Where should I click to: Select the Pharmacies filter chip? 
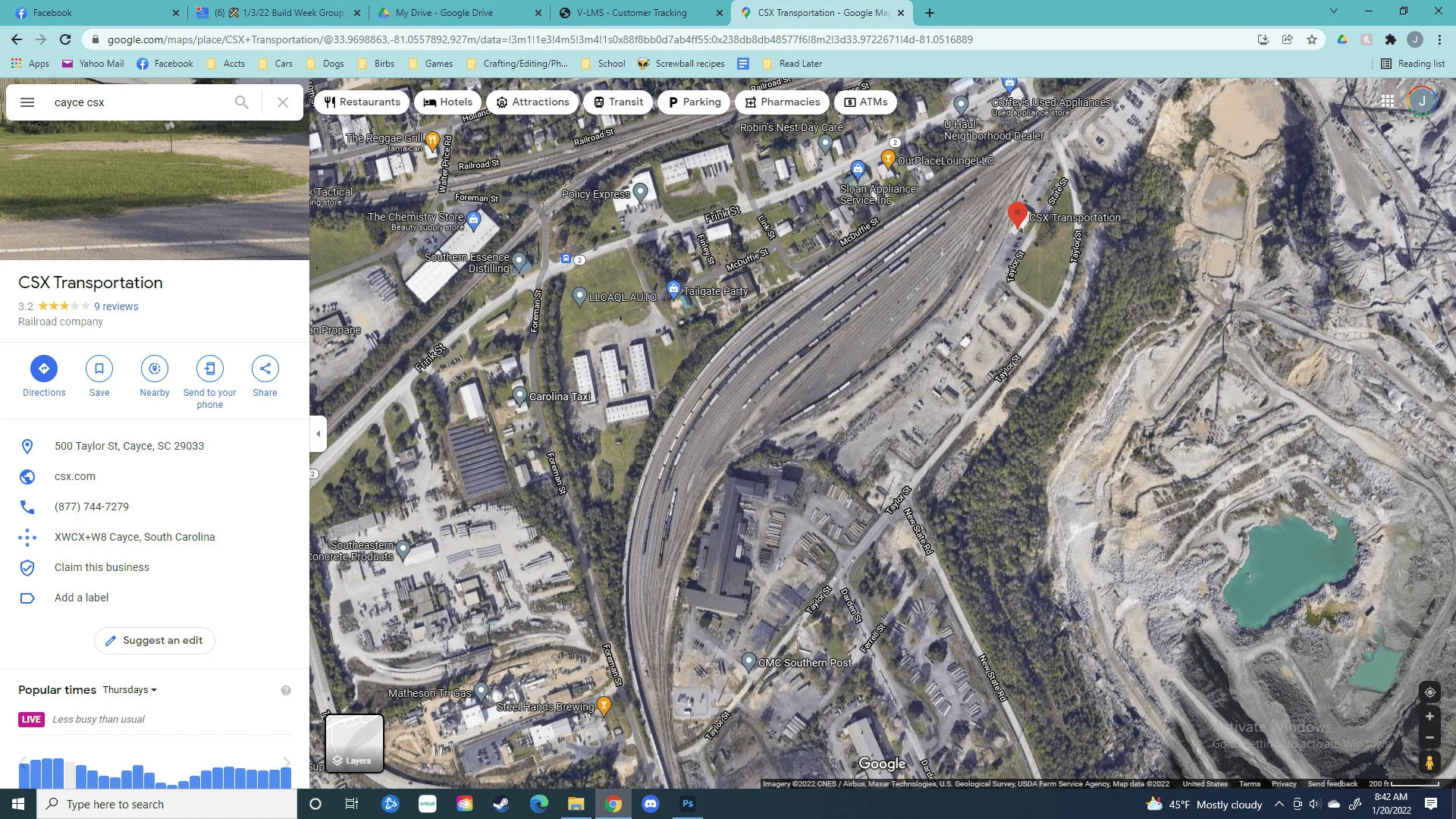pos(783,102)
